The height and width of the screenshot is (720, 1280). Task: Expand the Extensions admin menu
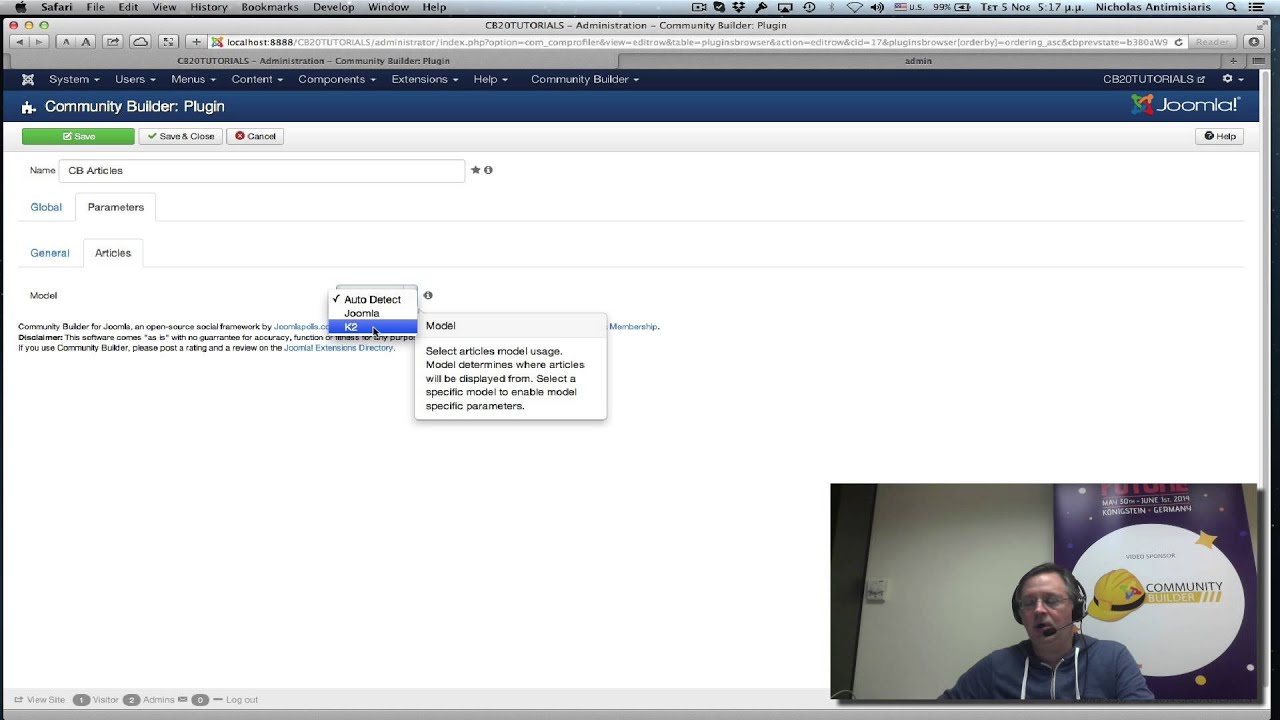[x=425, y=79]
